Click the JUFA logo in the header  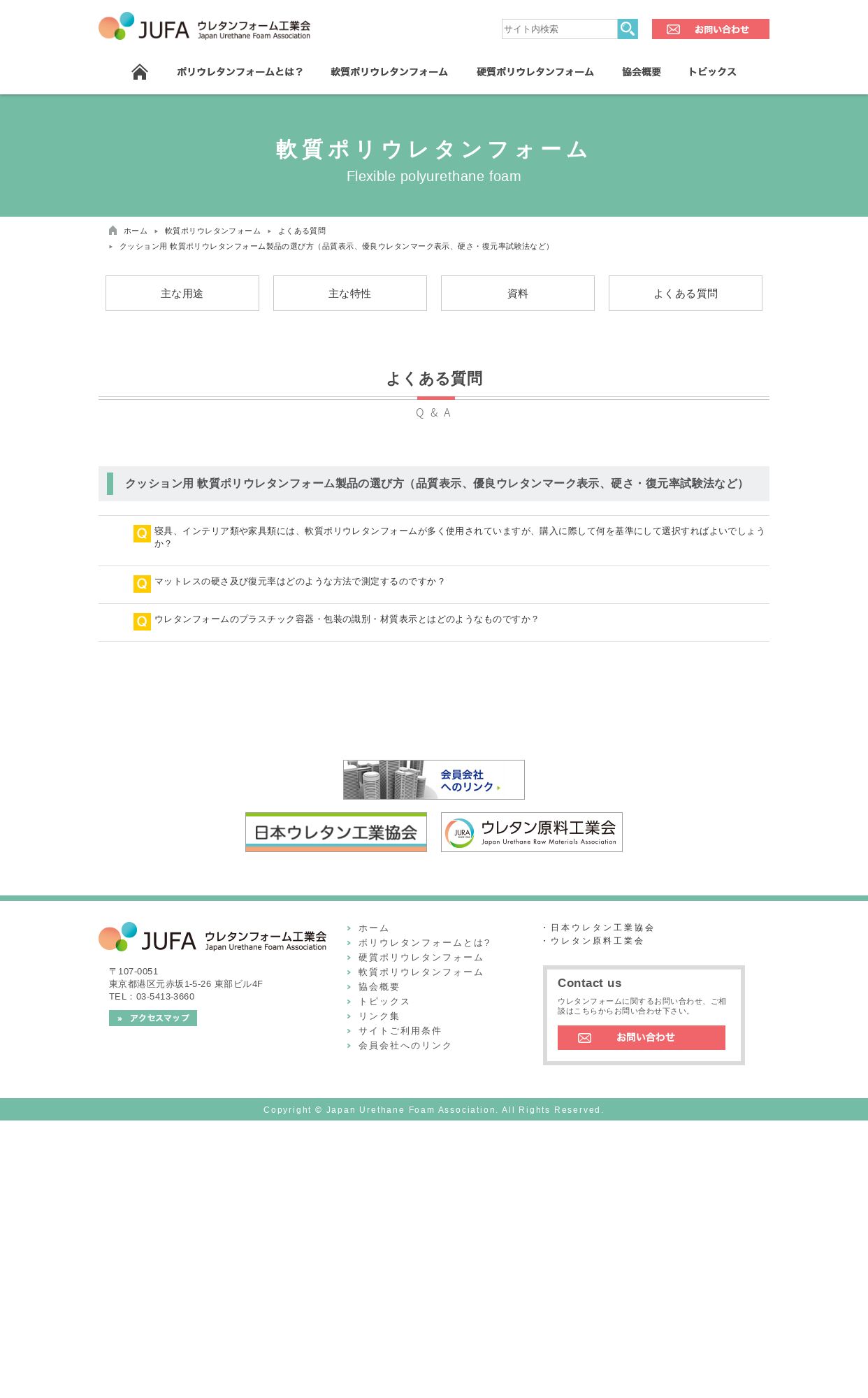[204, 27]
